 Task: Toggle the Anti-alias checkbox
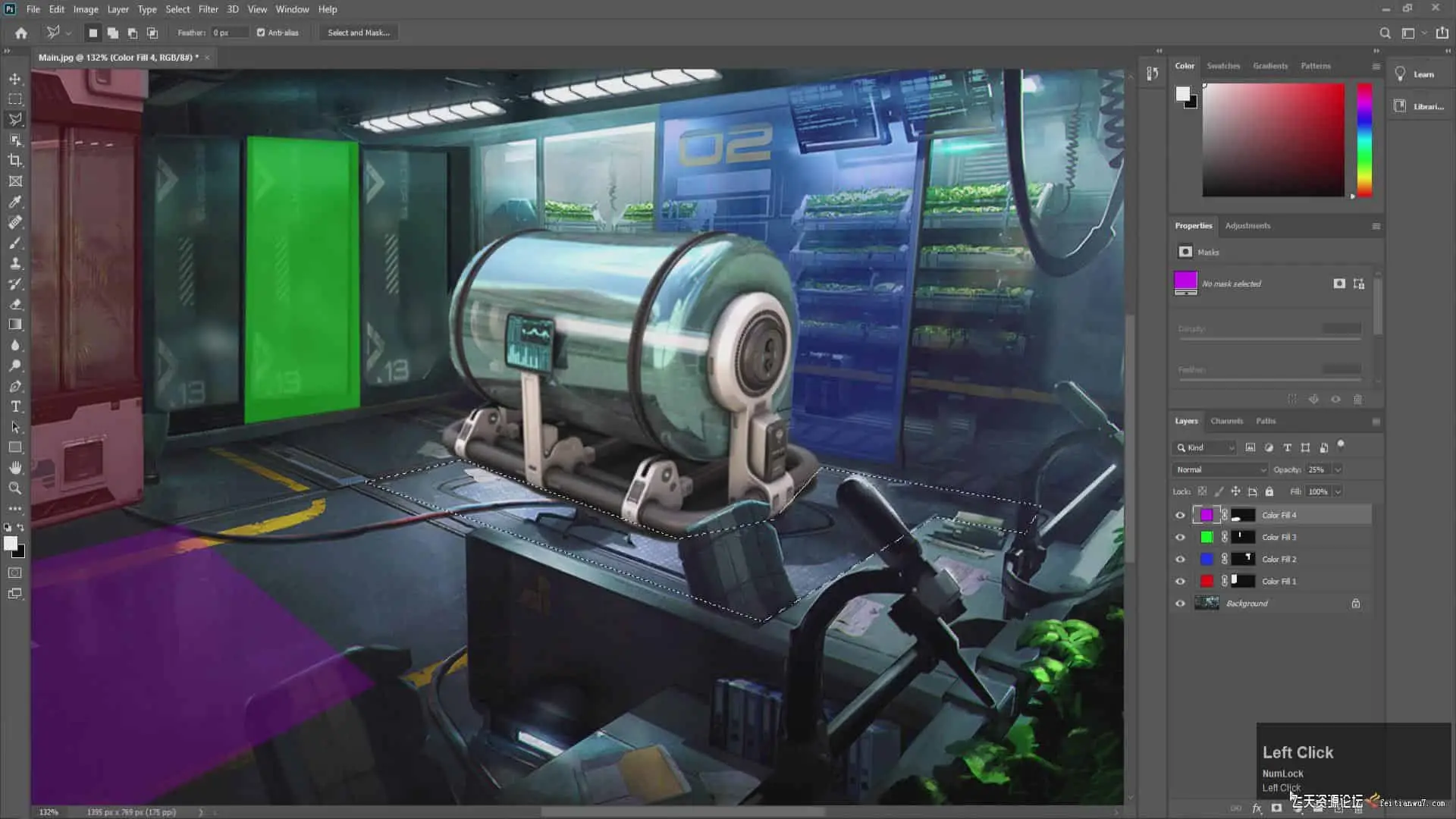(261, 33)
